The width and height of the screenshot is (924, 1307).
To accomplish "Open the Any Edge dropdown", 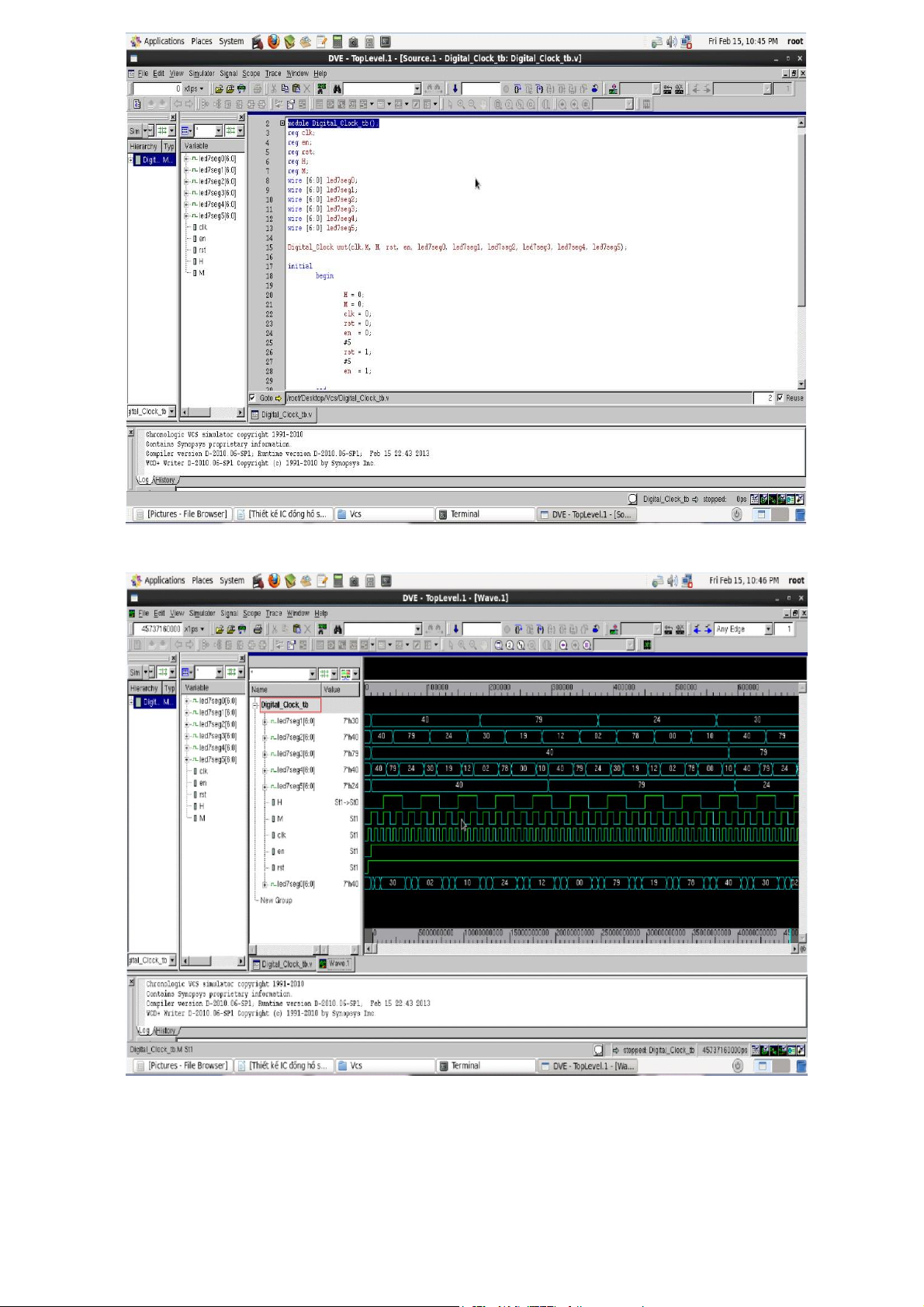I will [x=768, y=630].
